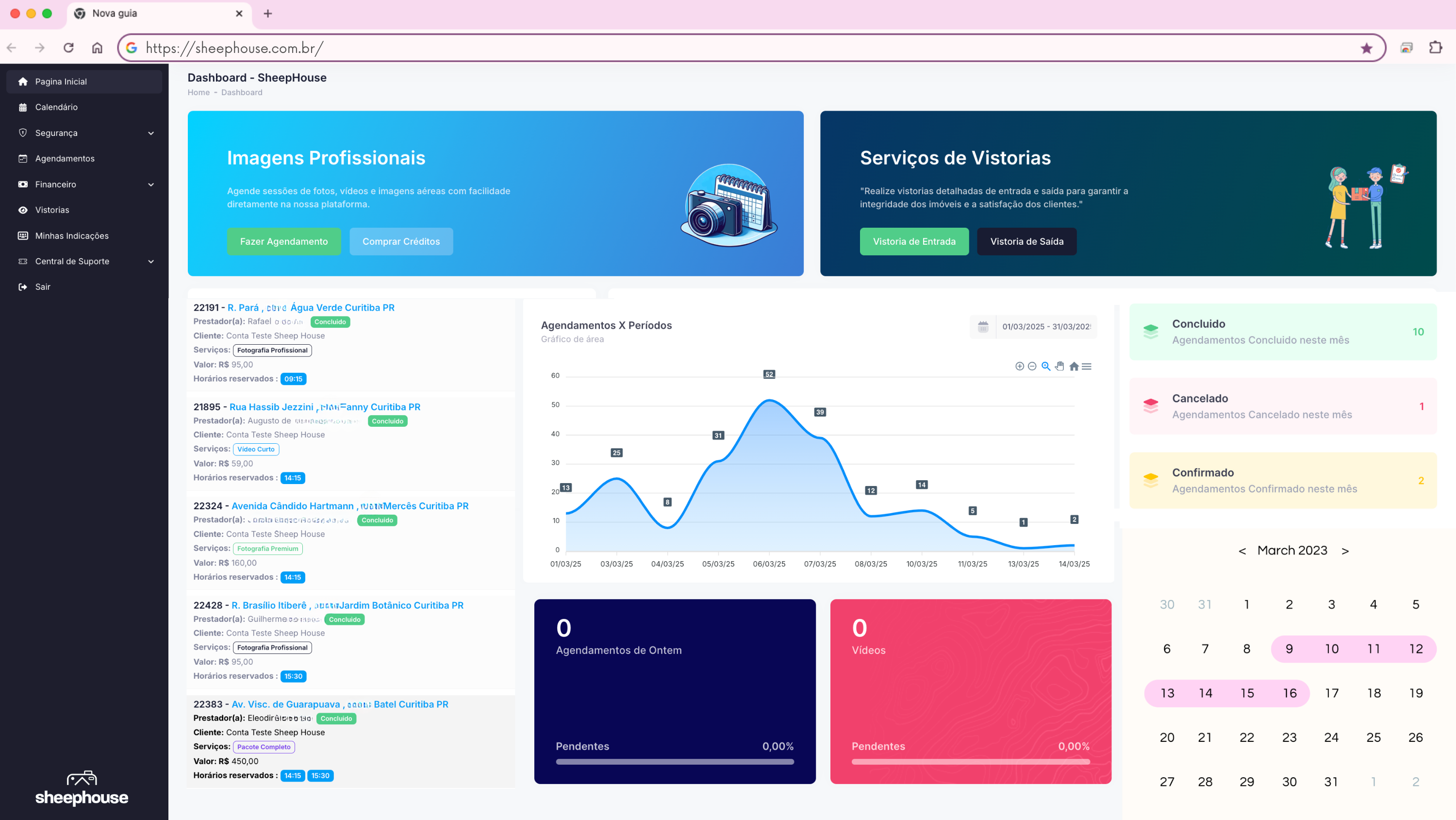Go to previous calendar month

pyautogui.click(x=1242, y=551)
